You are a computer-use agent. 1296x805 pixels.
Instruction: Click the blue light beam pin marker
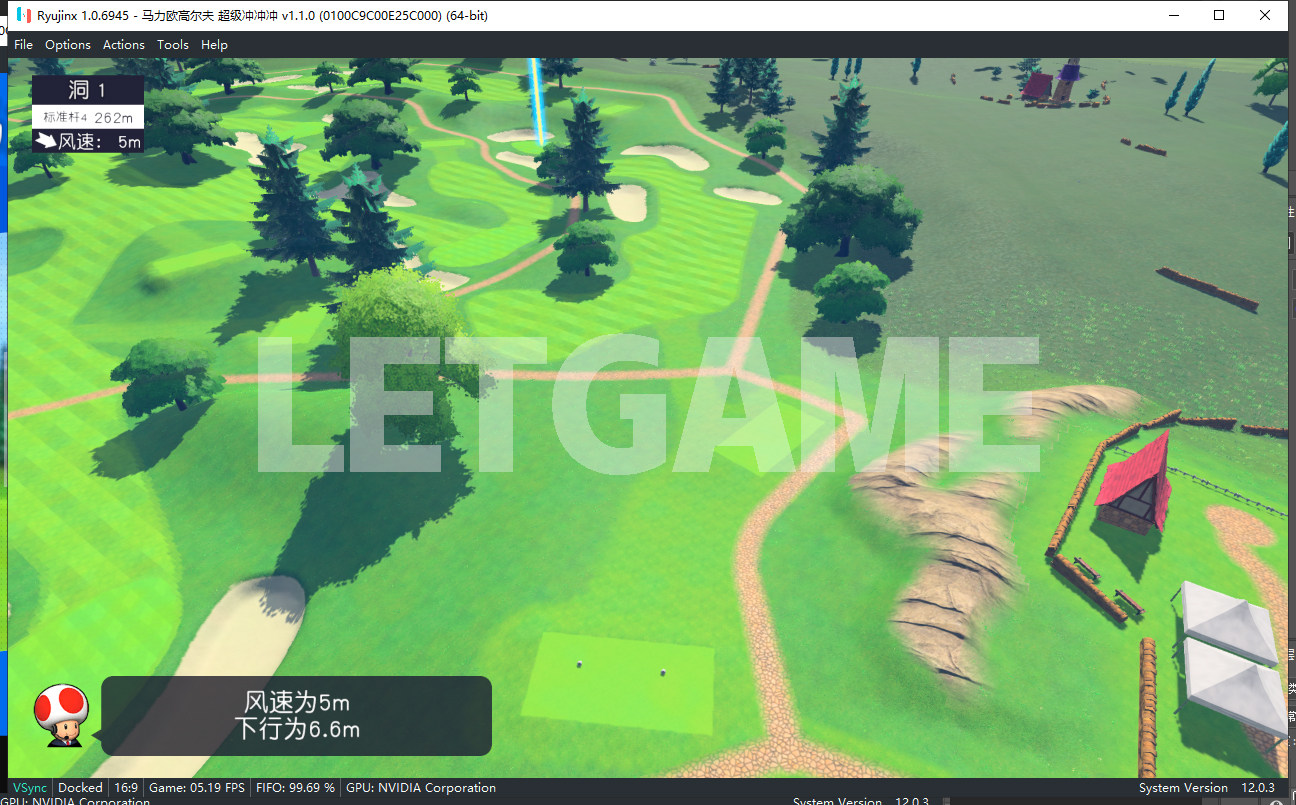click(x=538, y=100)
